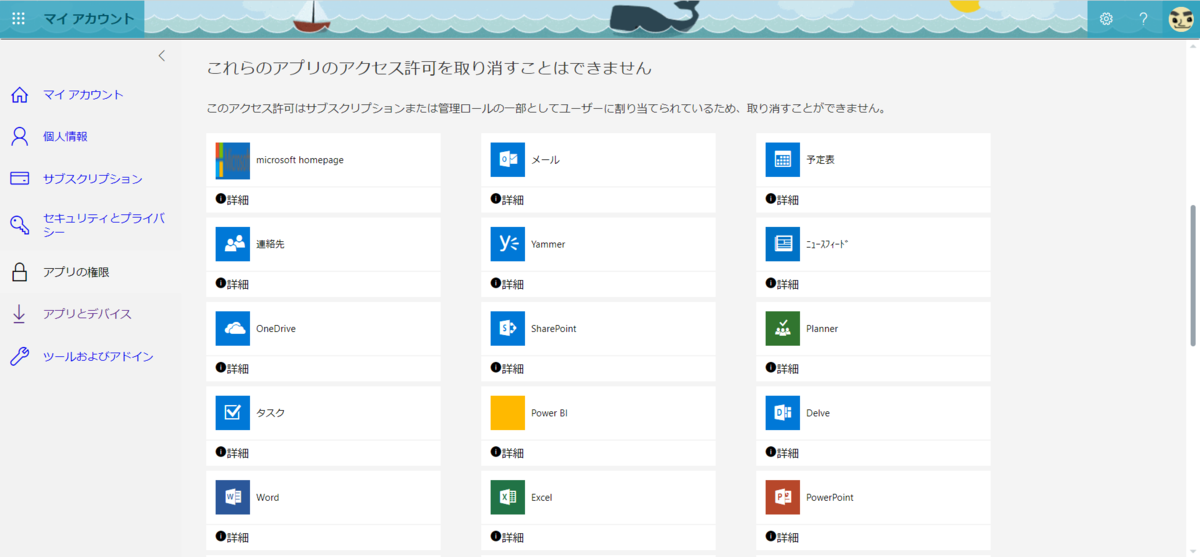This screenshot has height=557, width=1200.
Task: Show 詳細 under PowerPoint
Action: tap(783, 538)
